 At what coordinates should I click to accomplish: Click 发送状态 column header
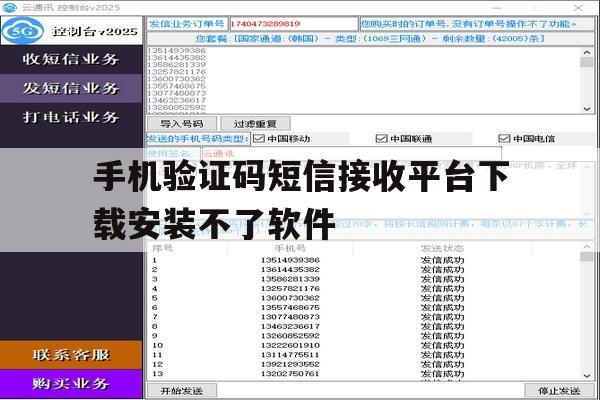point(442,248)
